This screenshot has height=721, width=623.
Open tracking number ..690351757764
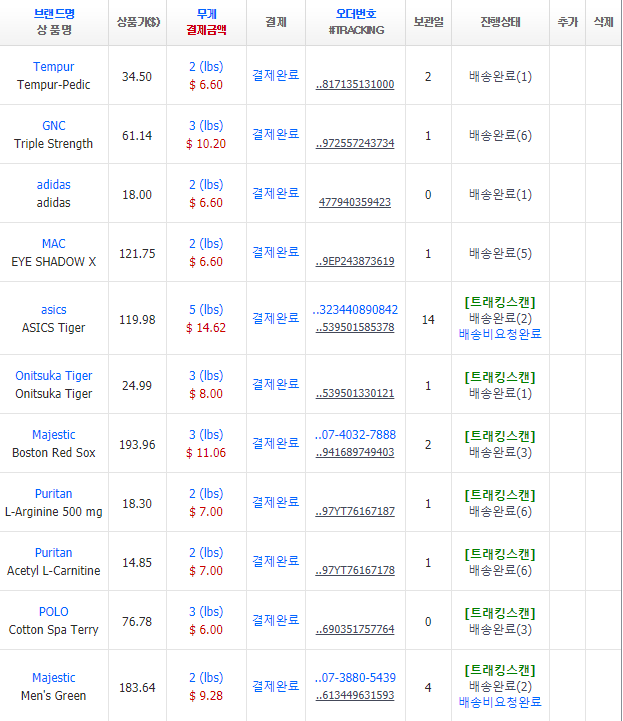click(355, 629)
